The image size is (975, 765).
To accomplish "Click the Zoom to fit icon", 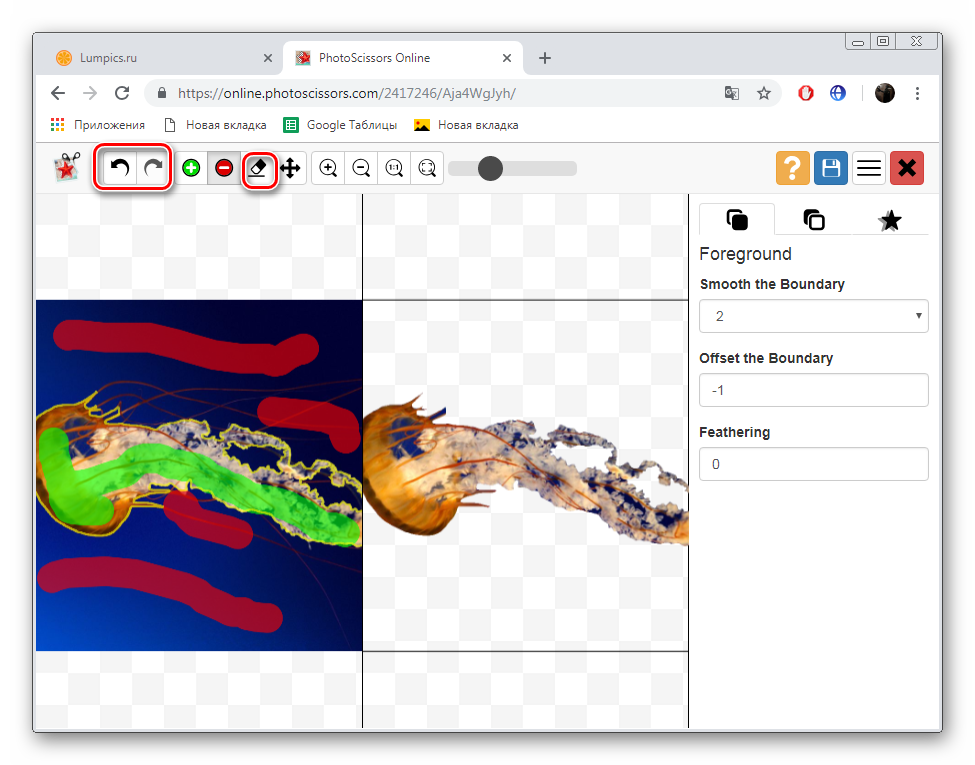I will coord(427,168).
